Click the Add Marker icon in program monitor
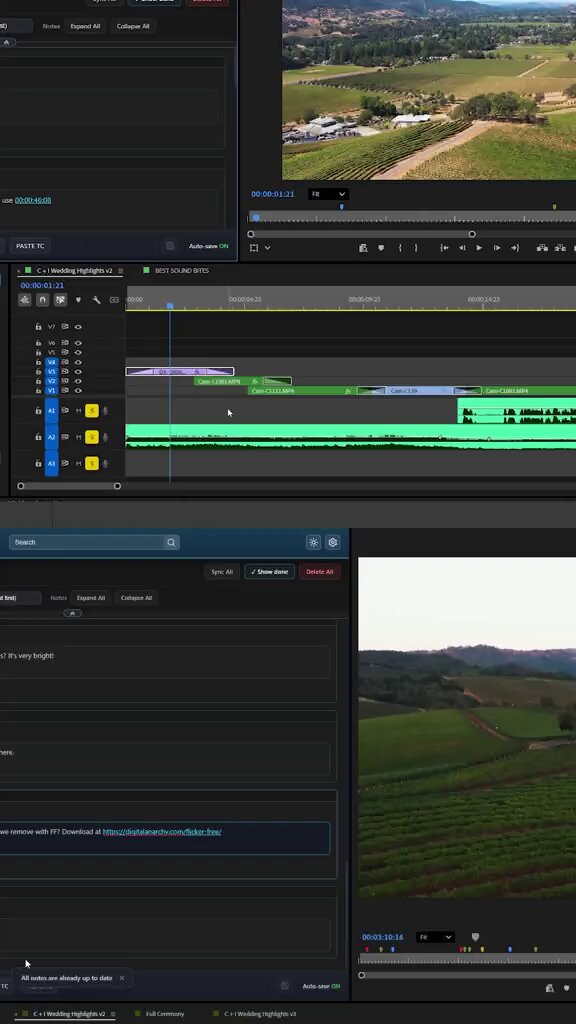The height and width of the screenshot is (1024, 576). 381,248
